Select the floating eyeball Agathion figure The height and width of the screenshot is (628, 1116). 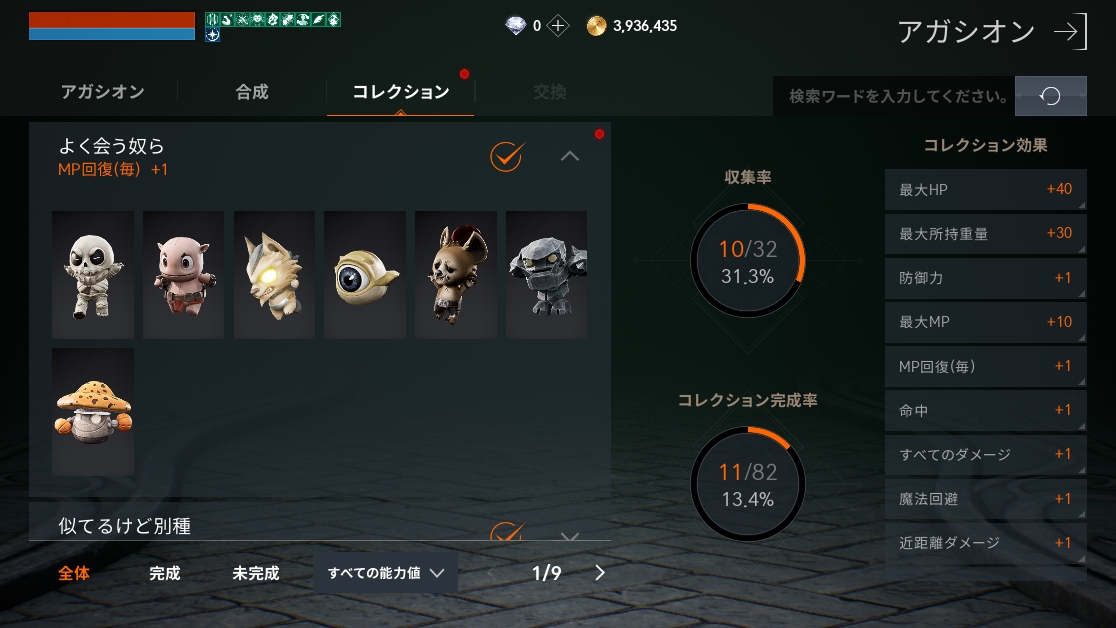[x=365, y=274]
